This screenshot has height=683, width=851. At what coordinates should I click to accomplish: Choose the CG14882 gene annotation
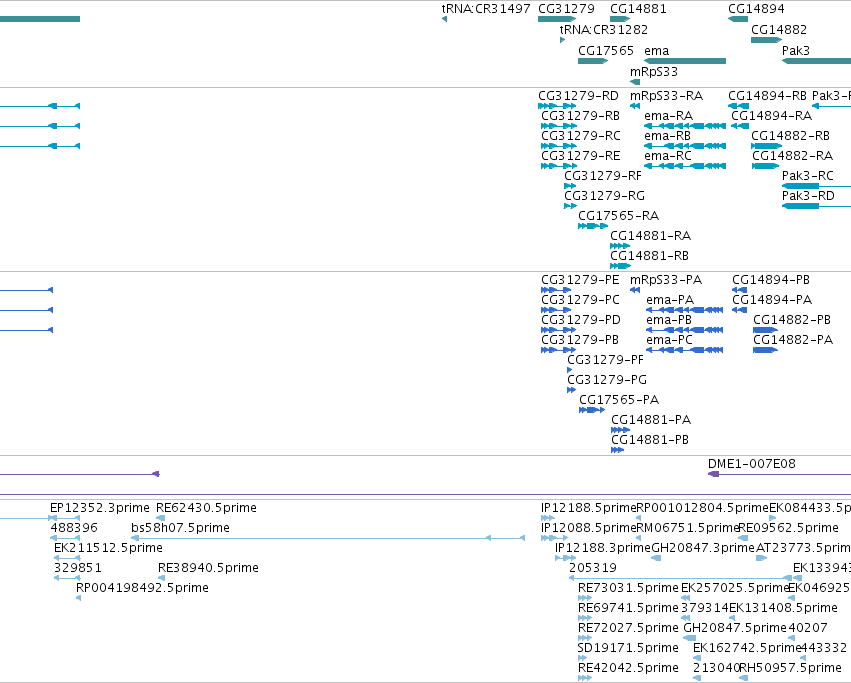click(766, 40)
